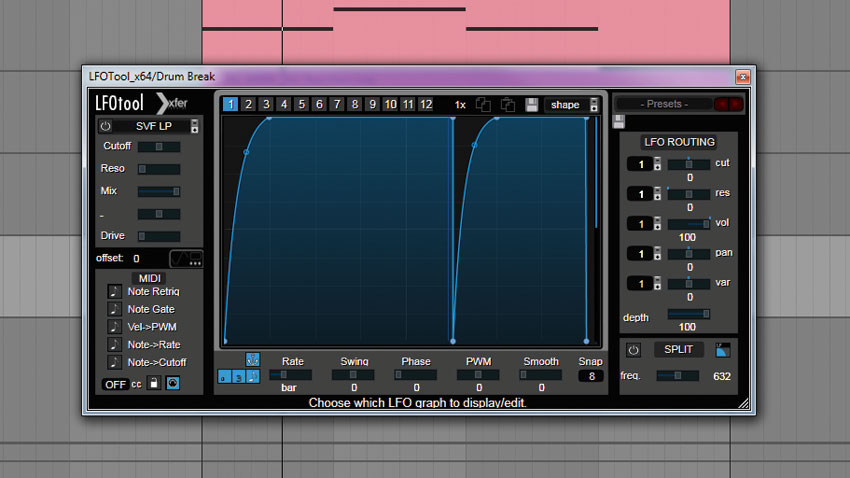This screenshot has height=478, width=850.
Task: Click the 1x multiplier button
Action: pos(460,105)
